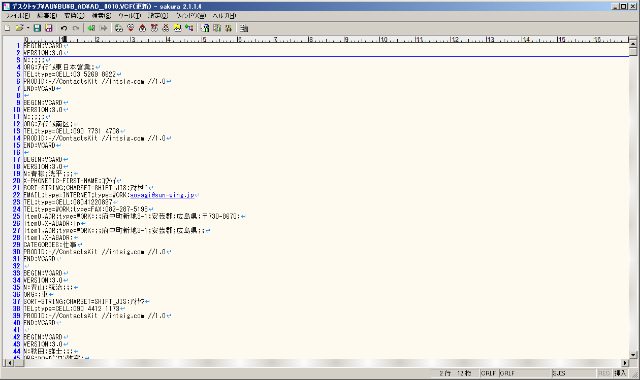This screenshot has height=380, width=640.
Task: Click the window title bar text
Action: coord(107,6)
